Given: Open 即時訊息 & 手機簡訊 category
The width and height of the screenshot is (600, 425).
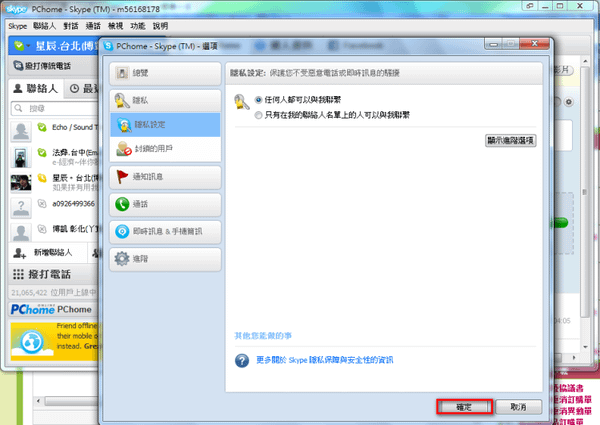Looking at the screenshot, I should 165,231.
